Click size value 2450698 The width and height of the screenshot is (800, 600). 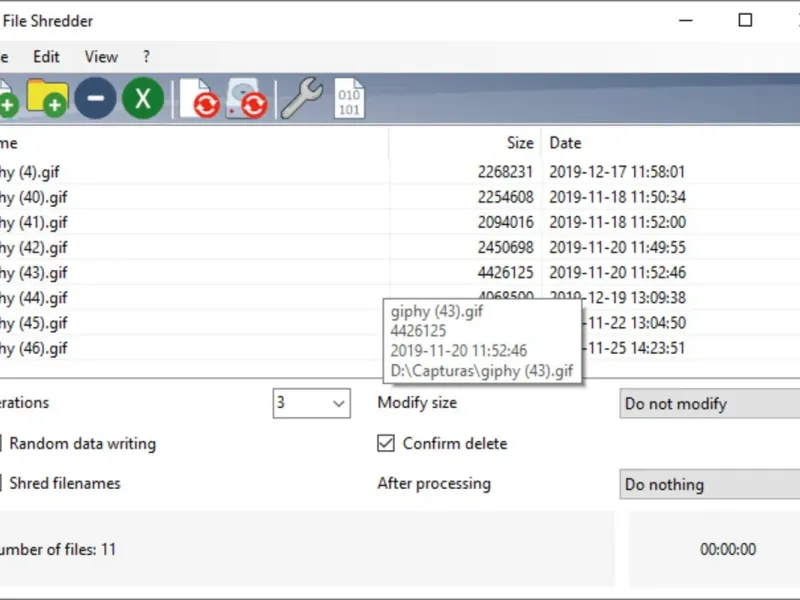[505, 247]
